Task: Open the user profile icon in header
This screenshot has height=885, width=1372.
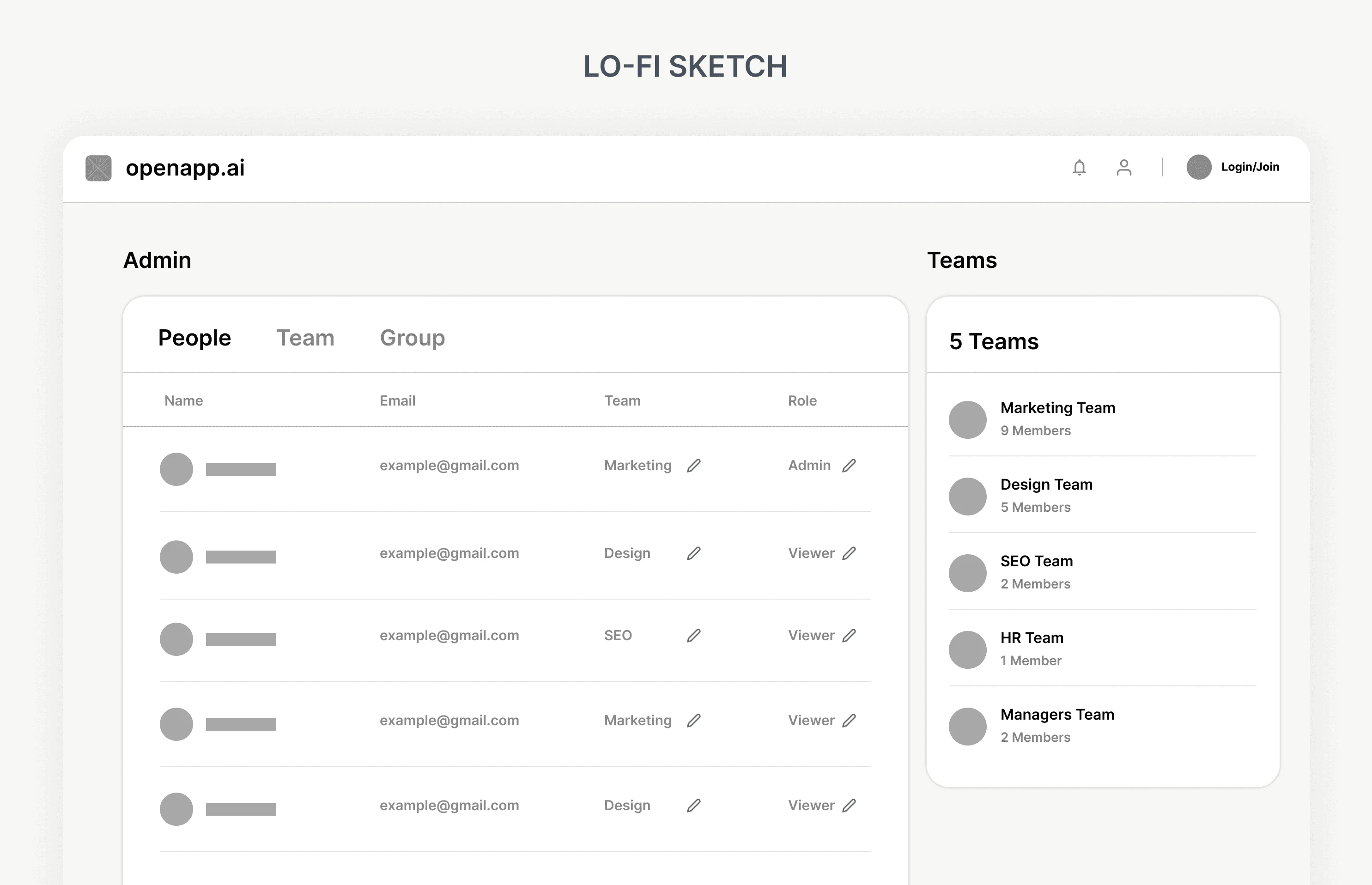Action: [x=1123, y=167]
